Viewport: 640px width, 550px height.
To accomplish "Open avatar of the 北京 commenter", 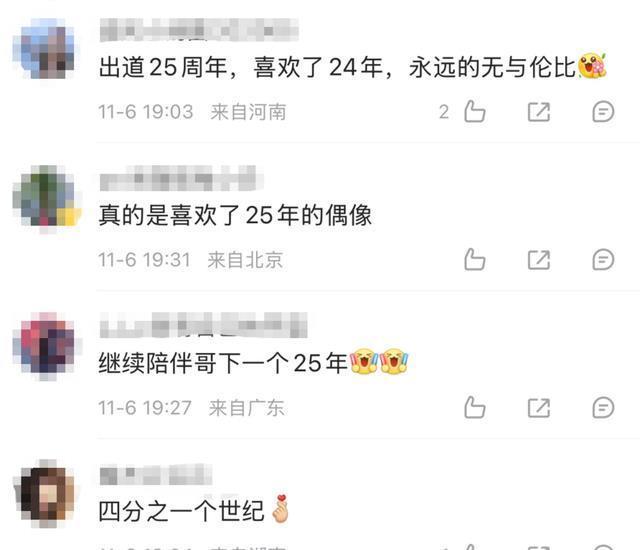I will click(46, 197).
